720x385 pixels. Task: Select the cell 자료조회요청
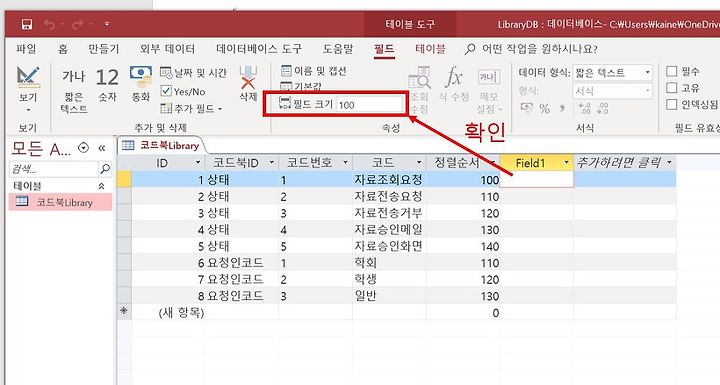pyautogui.click(x=389, y=180)
